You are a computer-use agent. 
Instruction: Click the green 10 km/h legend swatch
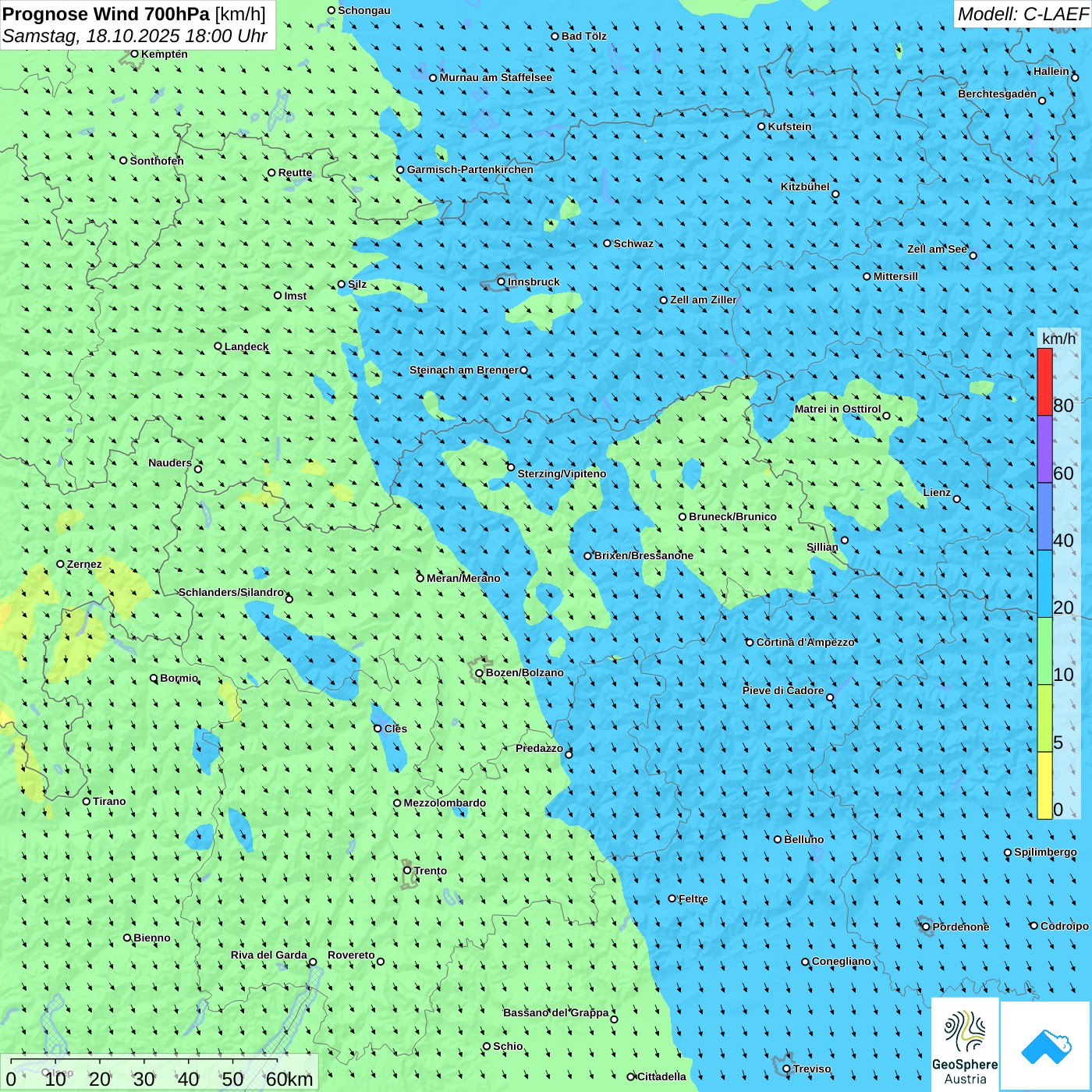click(x=1044, y=651)
